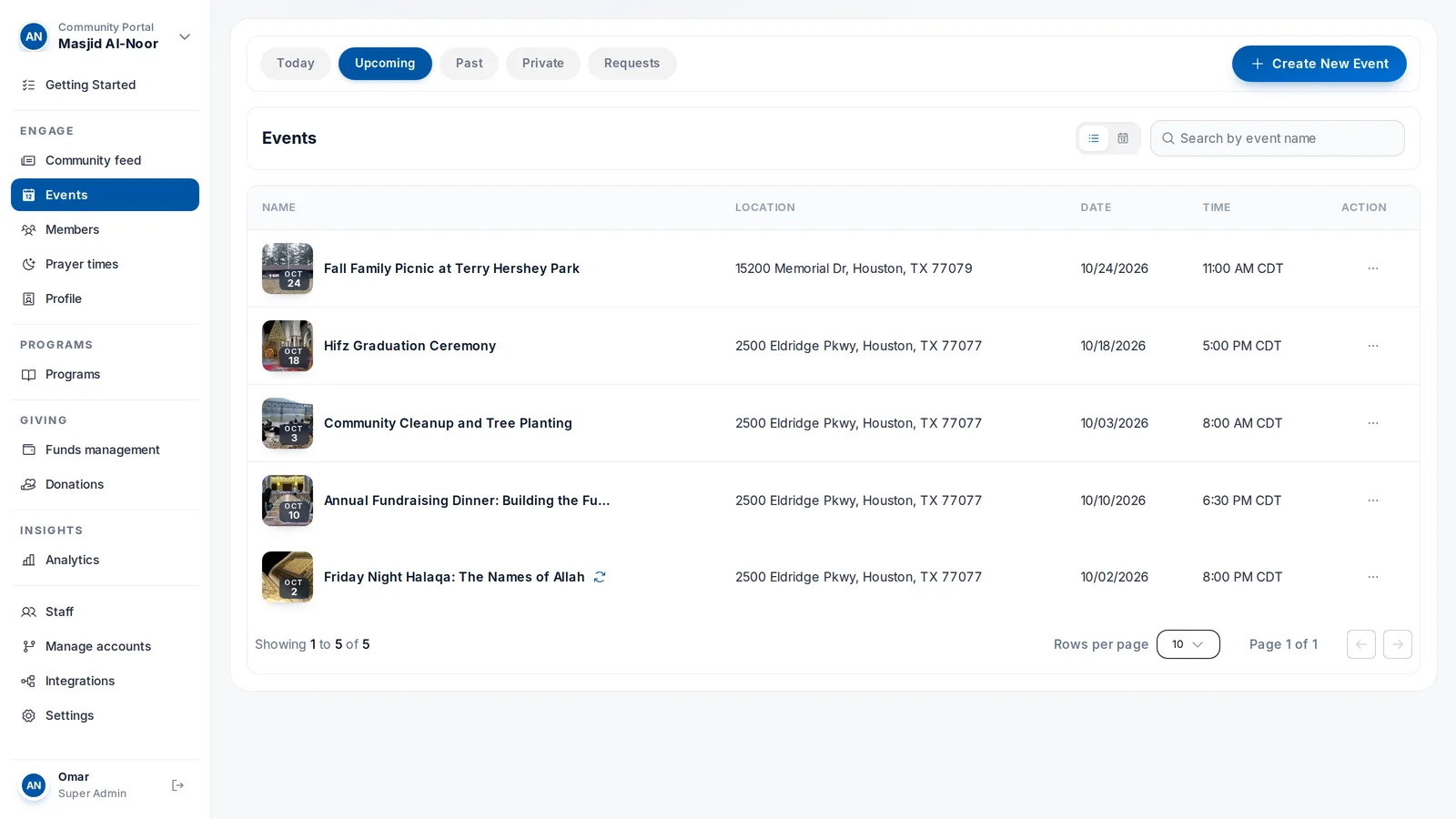Open actions menu for Hifz Graduation Ceremony

coord(1373,346)
